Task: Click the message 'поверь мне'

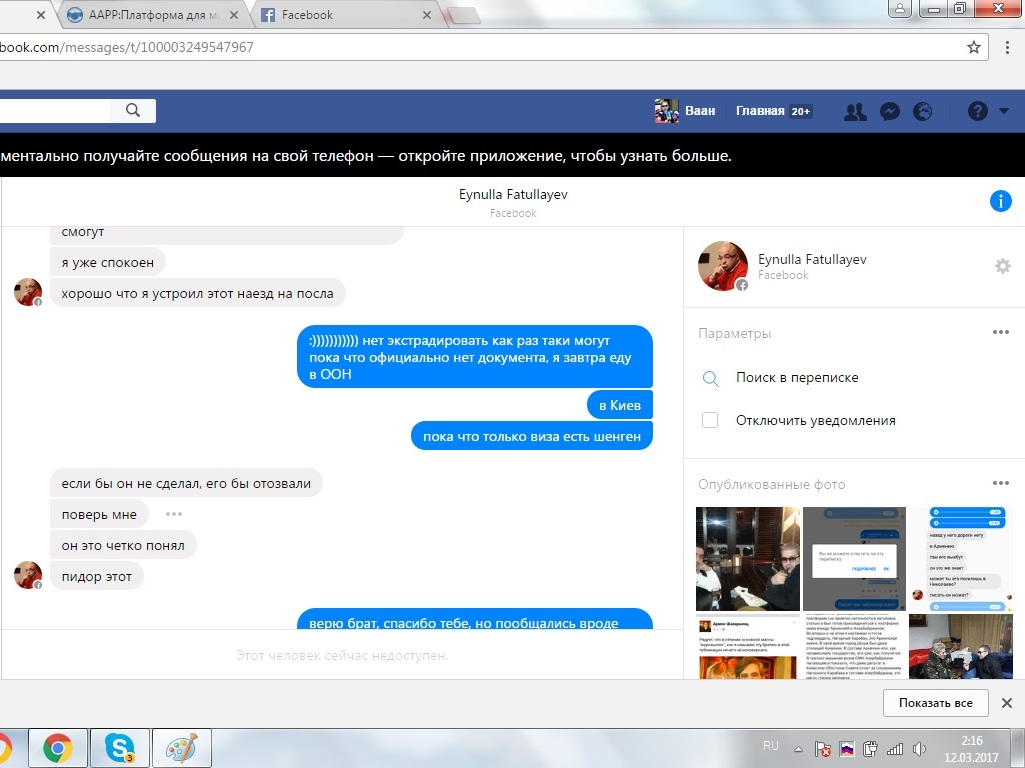Action: click(x=99, y=514)
